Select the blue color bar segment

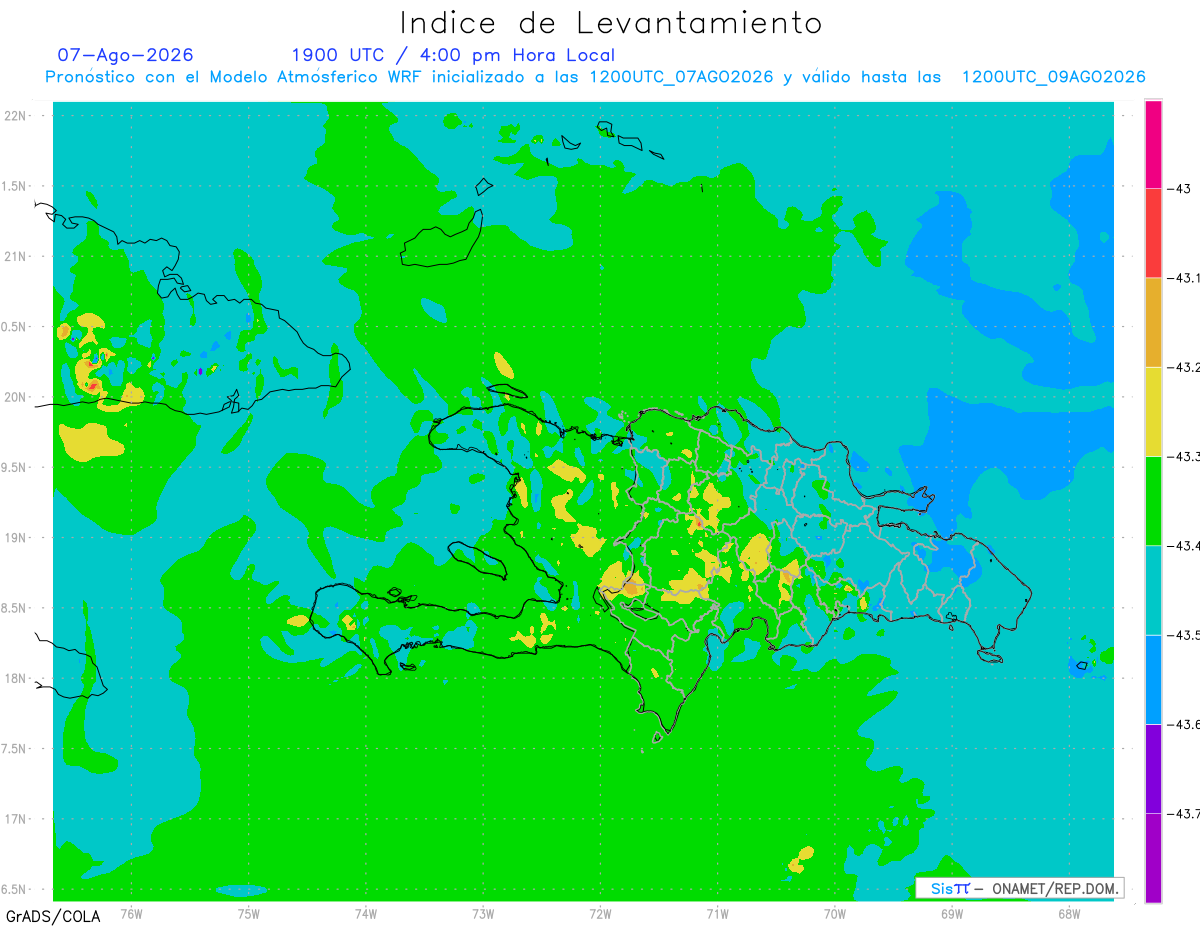1153,679
